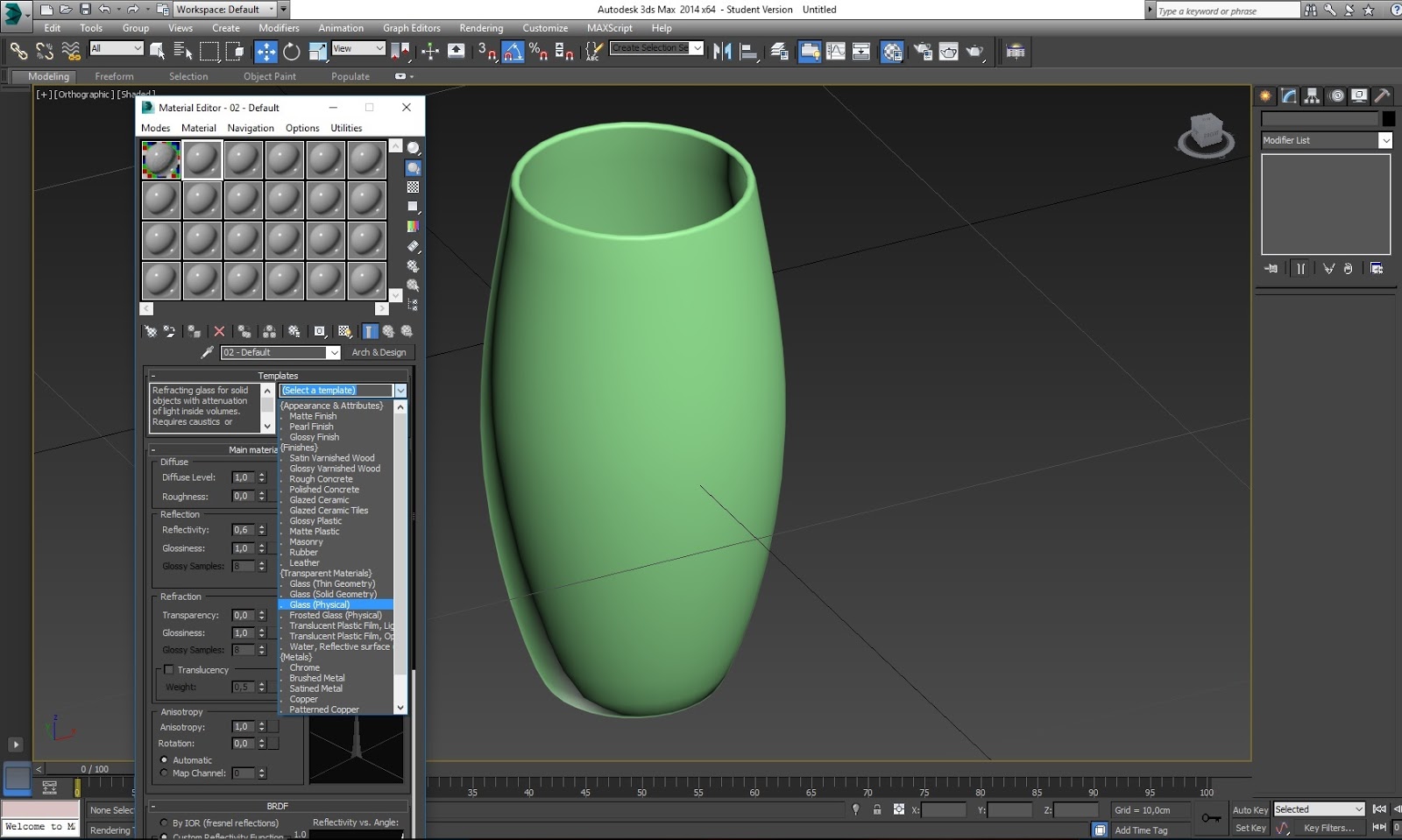
Task: Pick material from object with the eyedropper
Action: 208,351
